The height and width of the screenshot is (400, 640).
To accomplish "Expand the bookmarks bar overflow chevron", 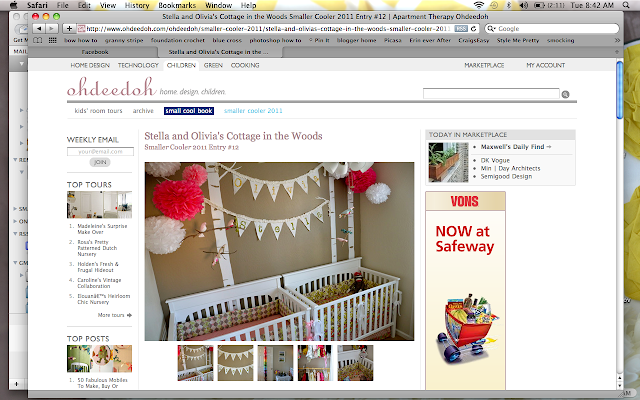I will 617,40.
